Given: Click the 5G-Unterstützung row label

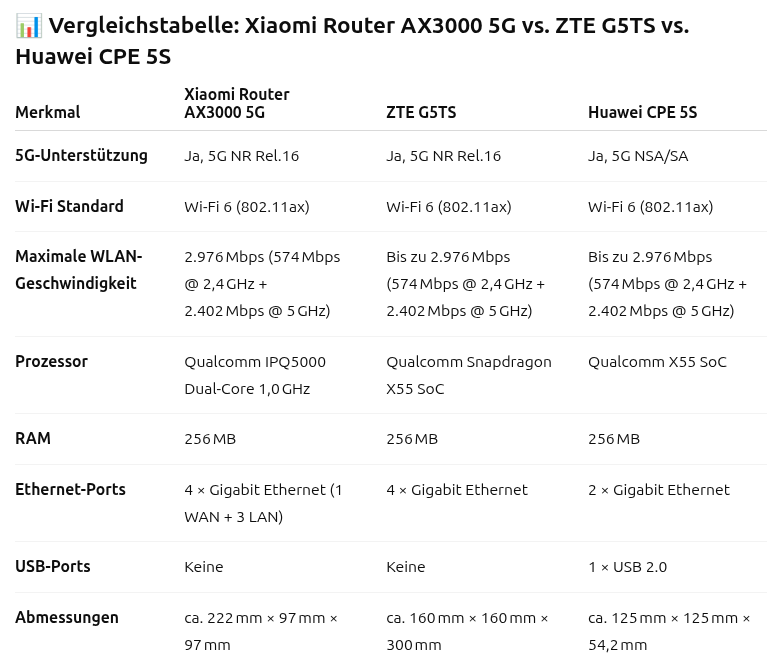Looking at the screenshot, I should point(81,156).
